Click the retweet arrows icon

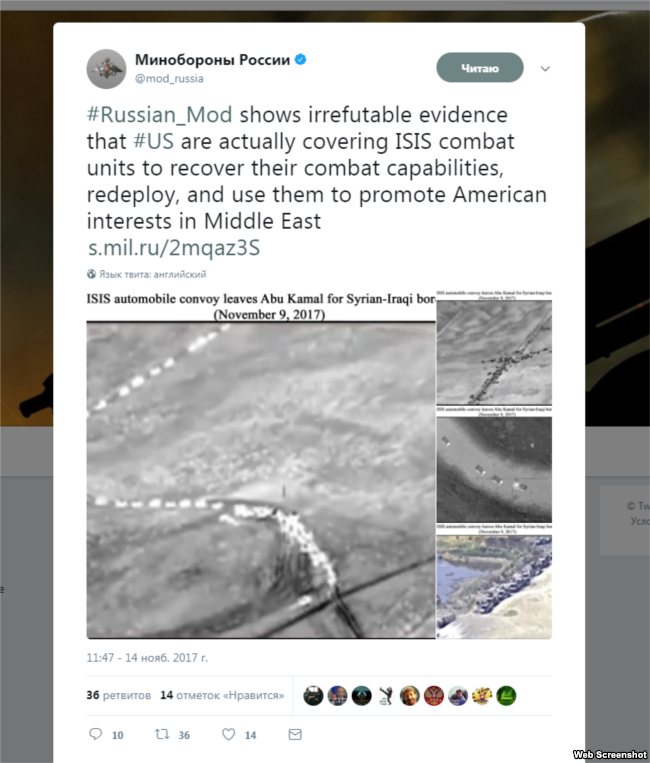coord(162,734)
